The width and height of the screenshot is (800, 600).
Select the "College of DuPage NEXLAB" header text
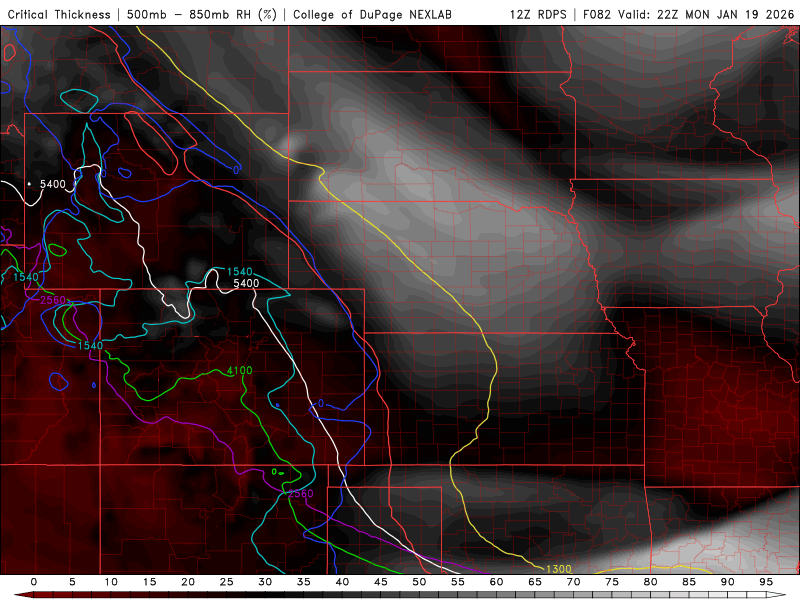pos(372,14)
